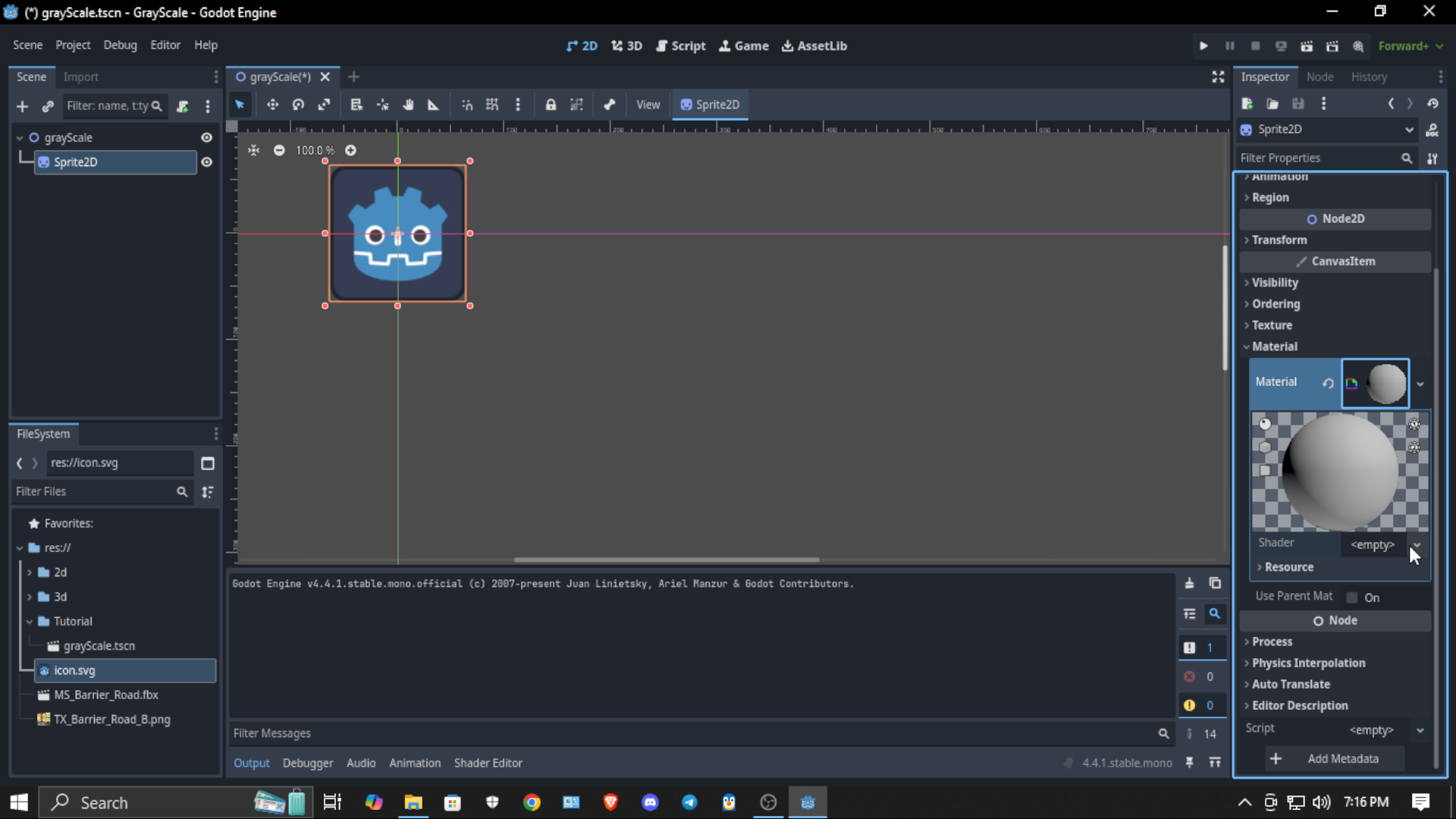Click the Add Child Node plus icon
Screen dimensions: 1456x819
coord(22,106)
